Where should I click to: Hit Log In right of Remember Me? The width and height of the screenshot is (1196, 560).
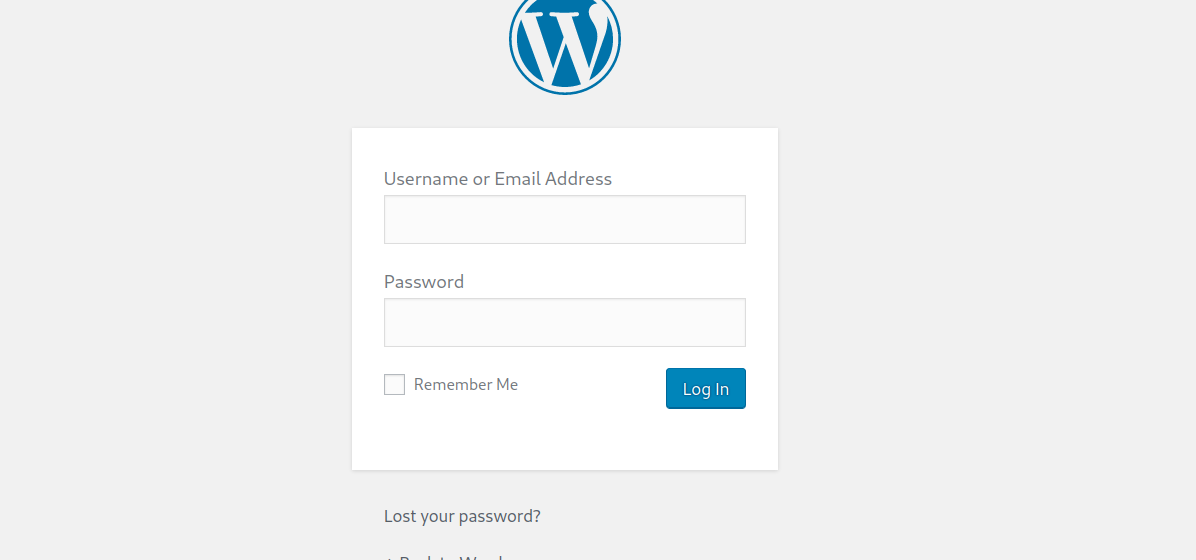coord(705,389)
